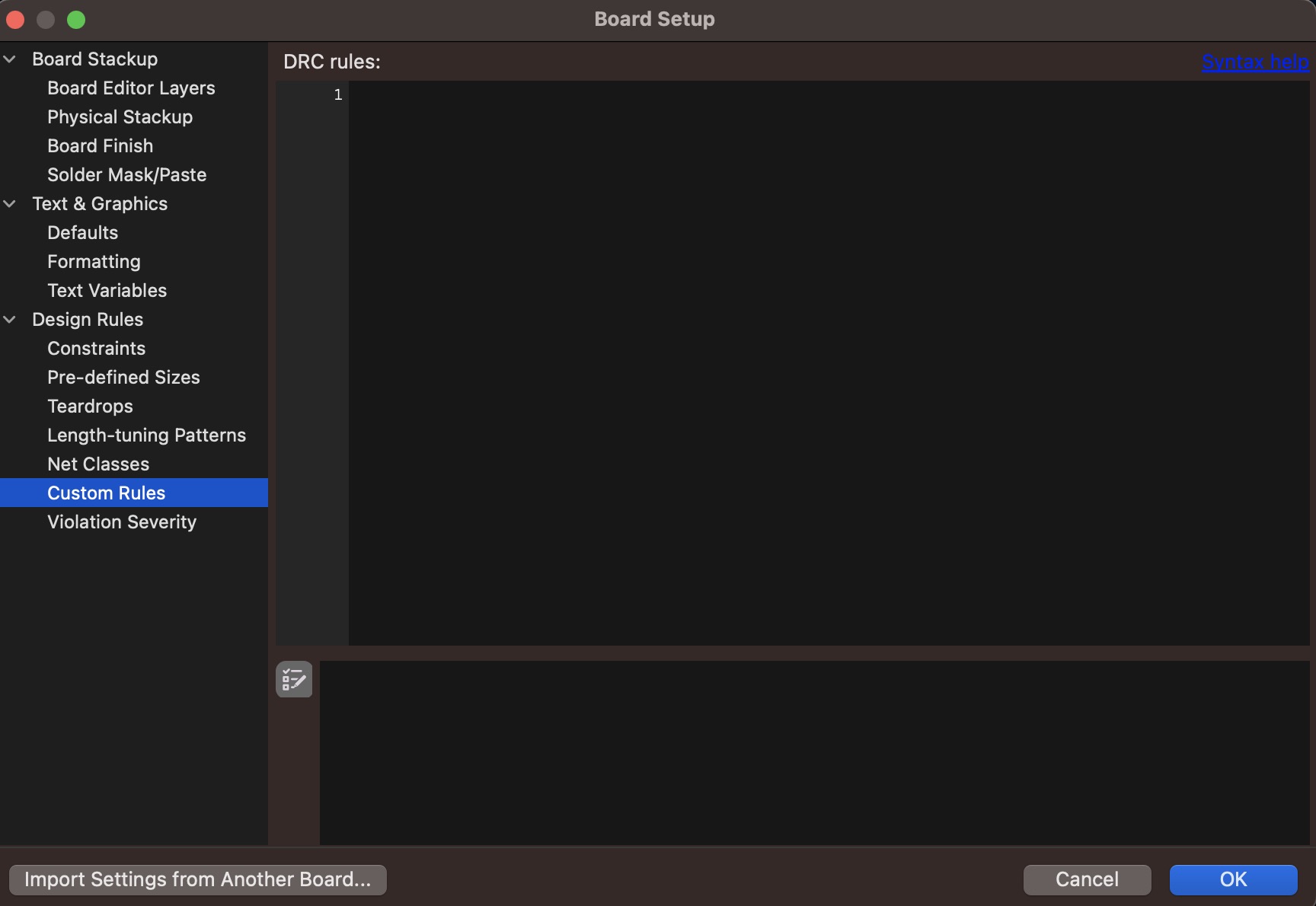This screenshot has width=1316, height=906.
Task: Click line number 1 in the gutter
Action: coord(338,94)
